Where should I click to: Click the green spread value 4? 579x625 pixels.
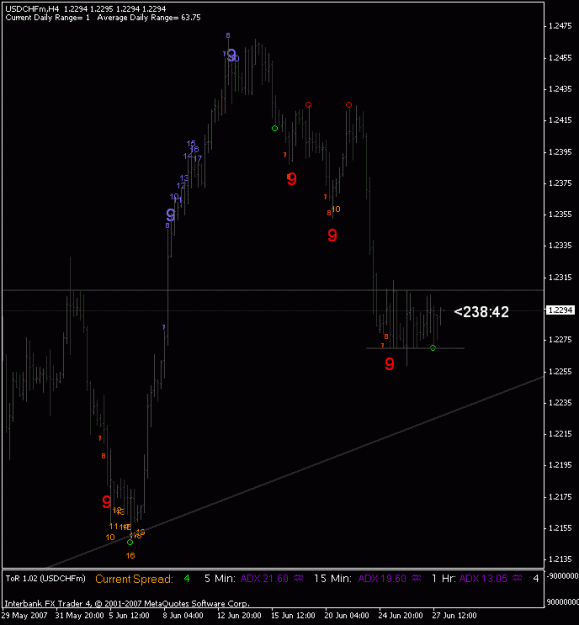tap(186, 578)
